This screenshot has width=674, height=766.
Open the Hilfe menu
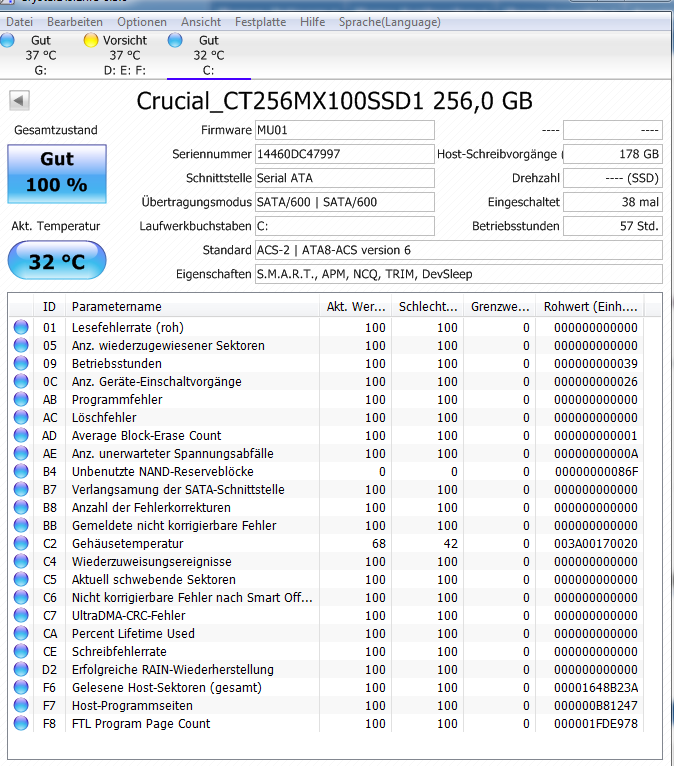313,22
